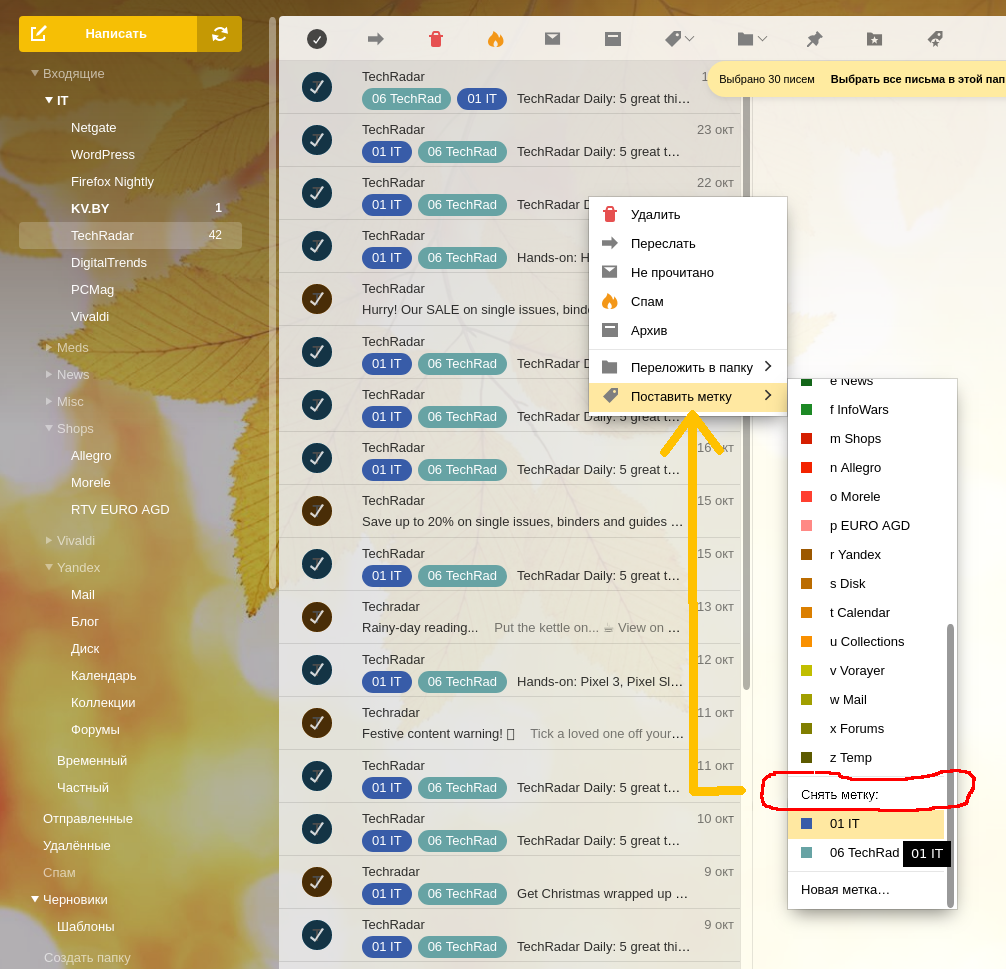Open the Календарь folder under Yandex

coord(103,676)
